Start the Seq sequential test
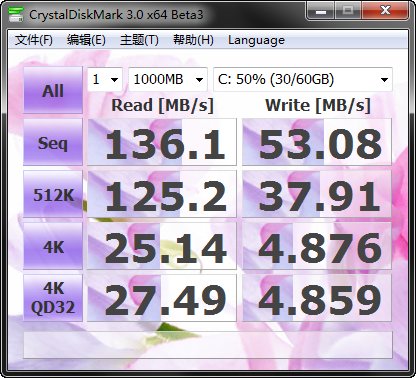This screenshot has height=378, width=416. coord(53,142)
